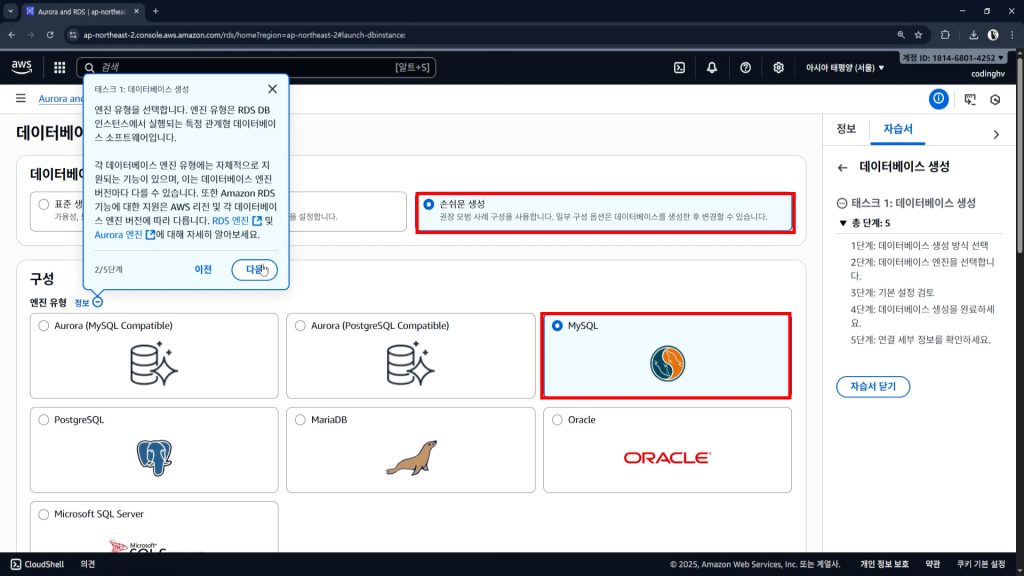Viewport: 1024px width, 576px height.
Task: Select the MySQL engine radio button
Action: [x=557, y=325]
